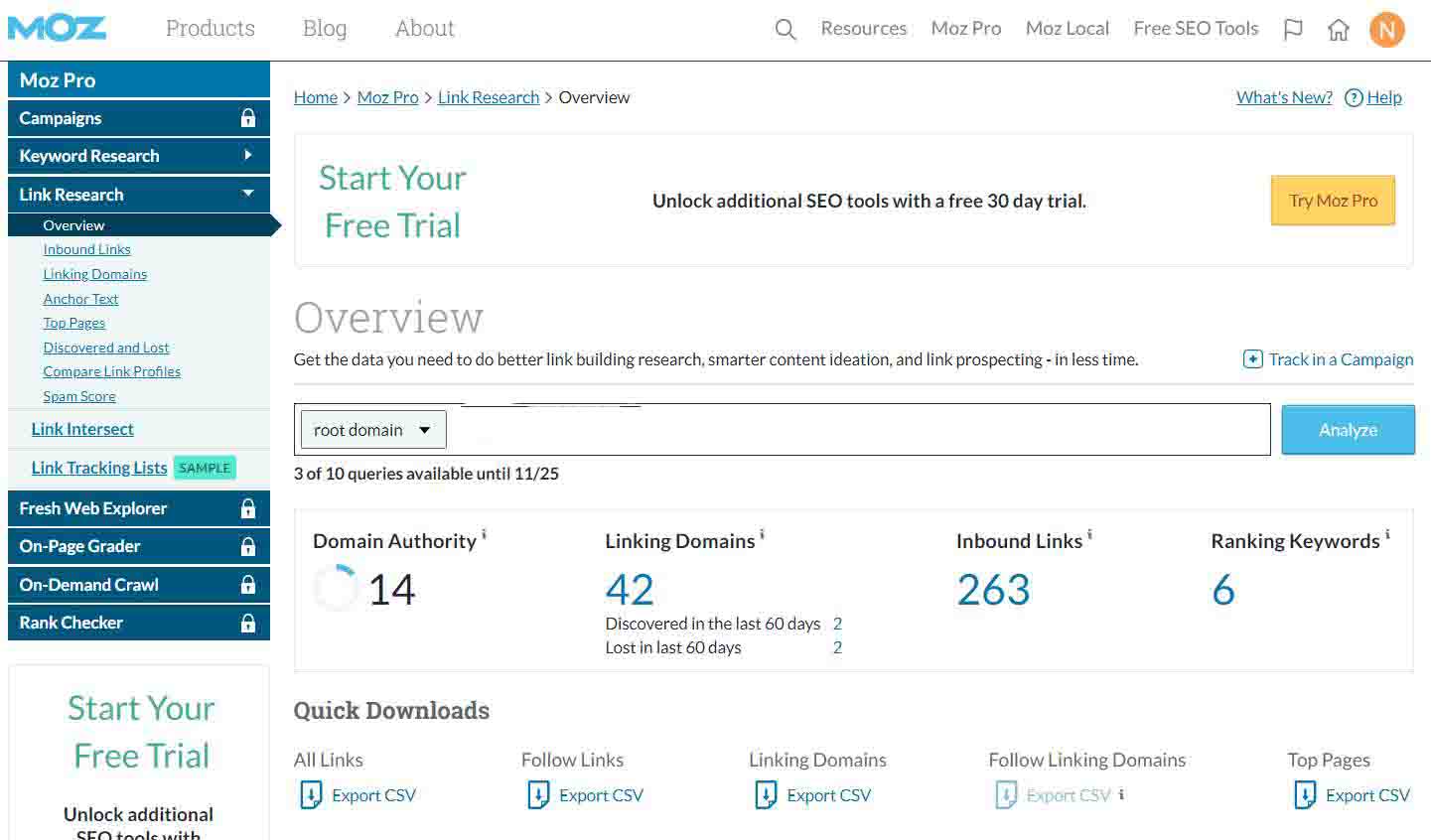Open the Products menu
The height and width of the screenshot is (840, 1431).
[x=210, y=28]
